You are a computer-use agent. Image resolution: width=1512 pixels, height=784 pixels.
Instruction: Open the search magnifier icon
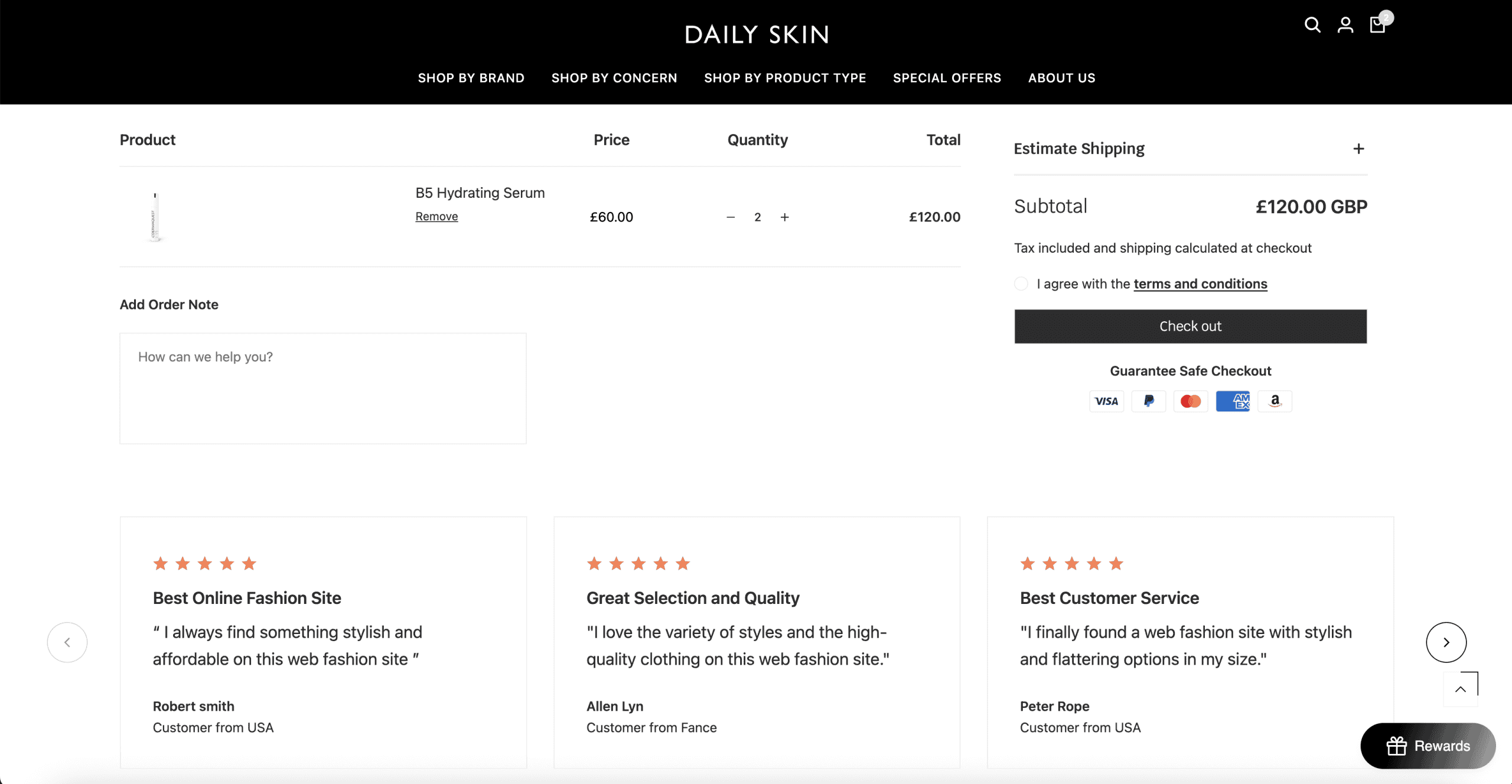1312,25
